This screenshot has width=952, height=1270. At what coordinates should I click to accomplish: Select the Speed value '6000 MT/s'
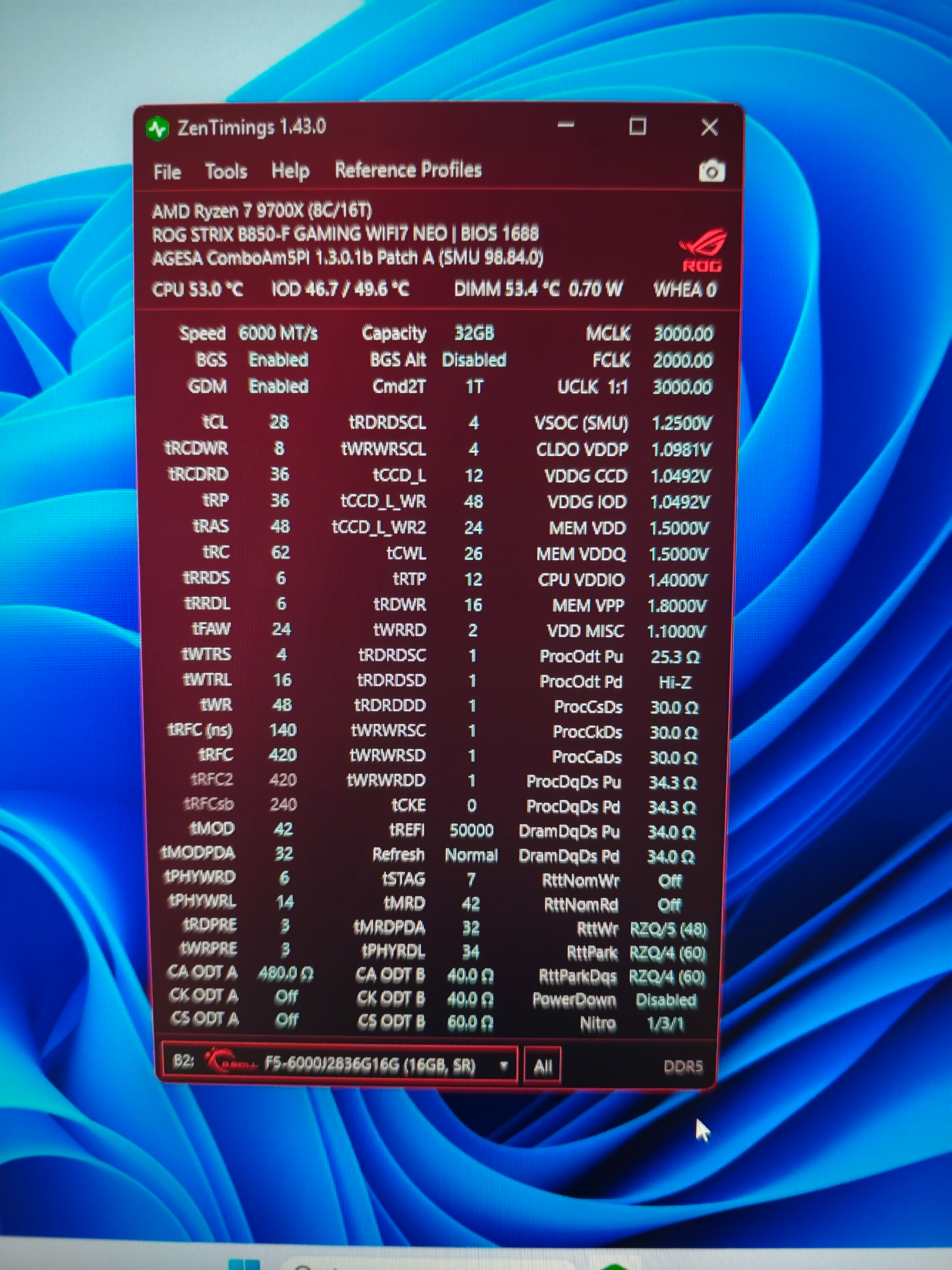point(278,333)
